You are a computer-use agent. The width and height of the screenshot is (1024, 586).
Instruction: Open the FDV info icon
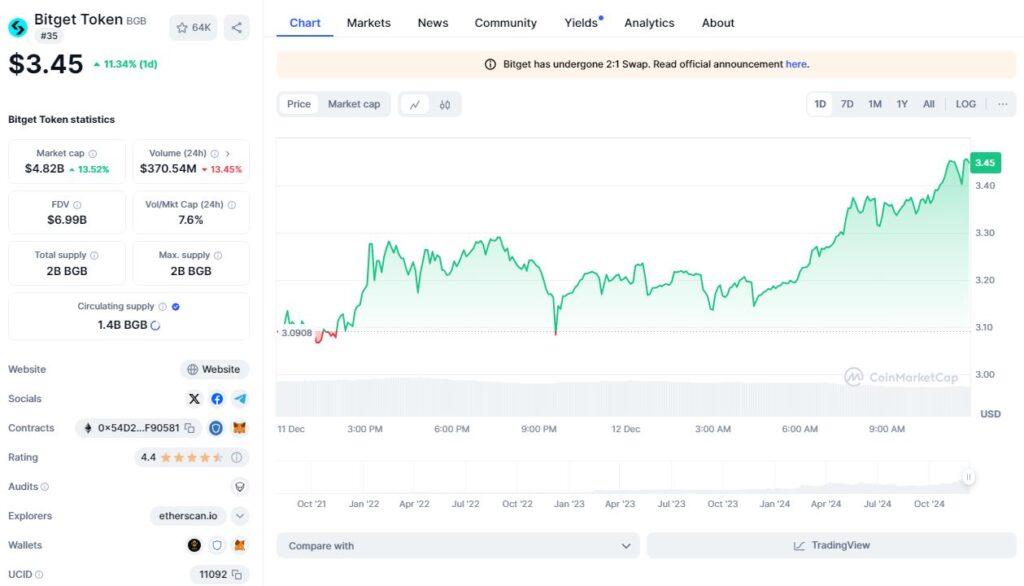point(77,205)
